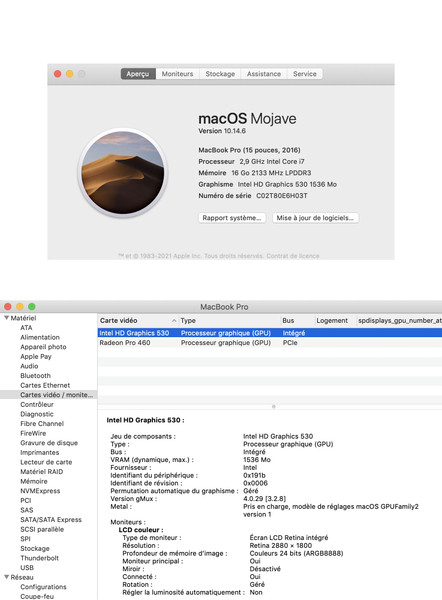Click the green zoom button of MacBook Pro window
The width and height of the screenshot is (442, 600).
pyautogui.click(x=32, y=307)
